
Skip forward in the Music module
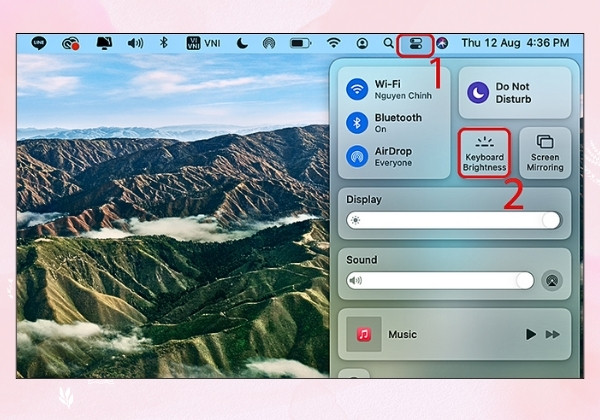(553, 334)
